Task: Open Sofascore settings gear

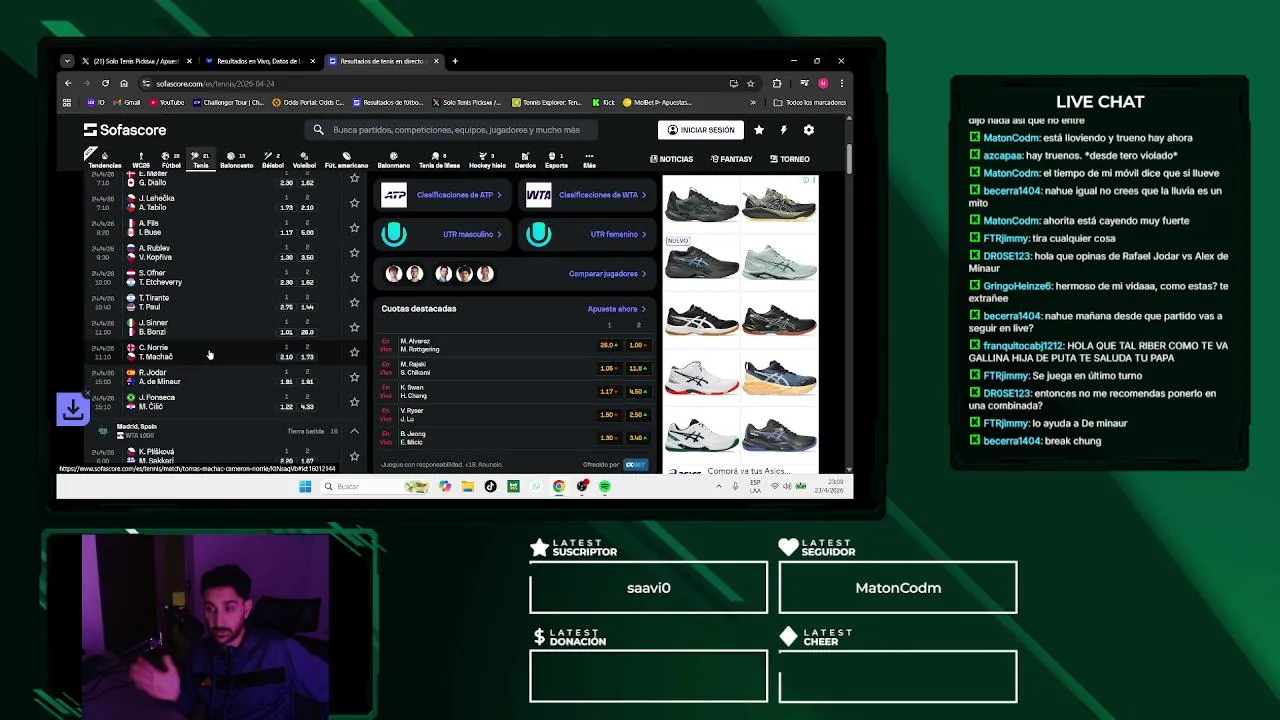Action: pos(809,130)
